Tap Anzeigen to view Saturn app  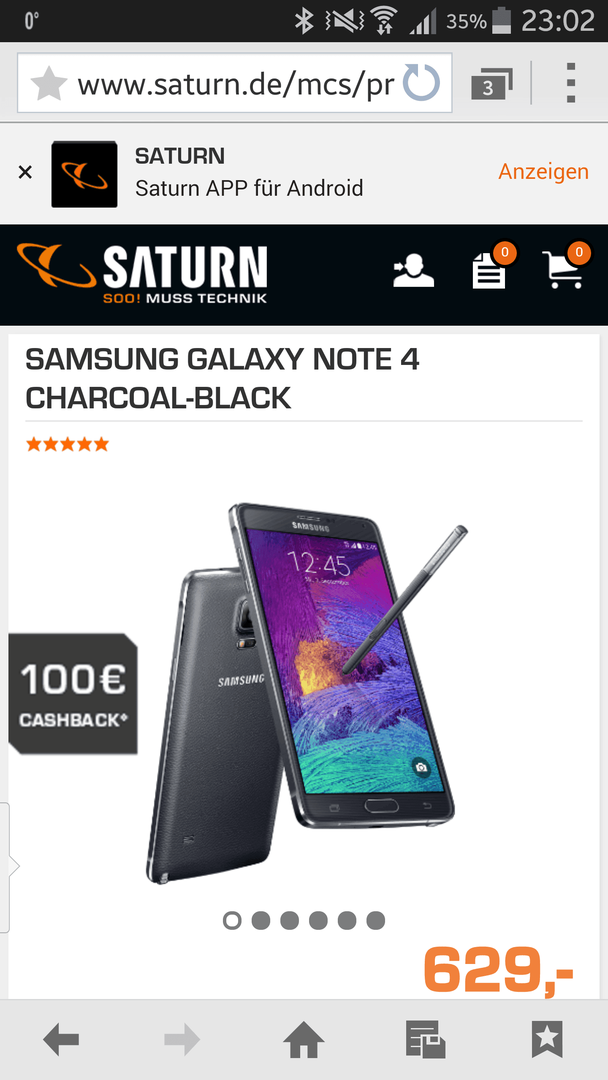pyautogui.click(x=543, y=172)
